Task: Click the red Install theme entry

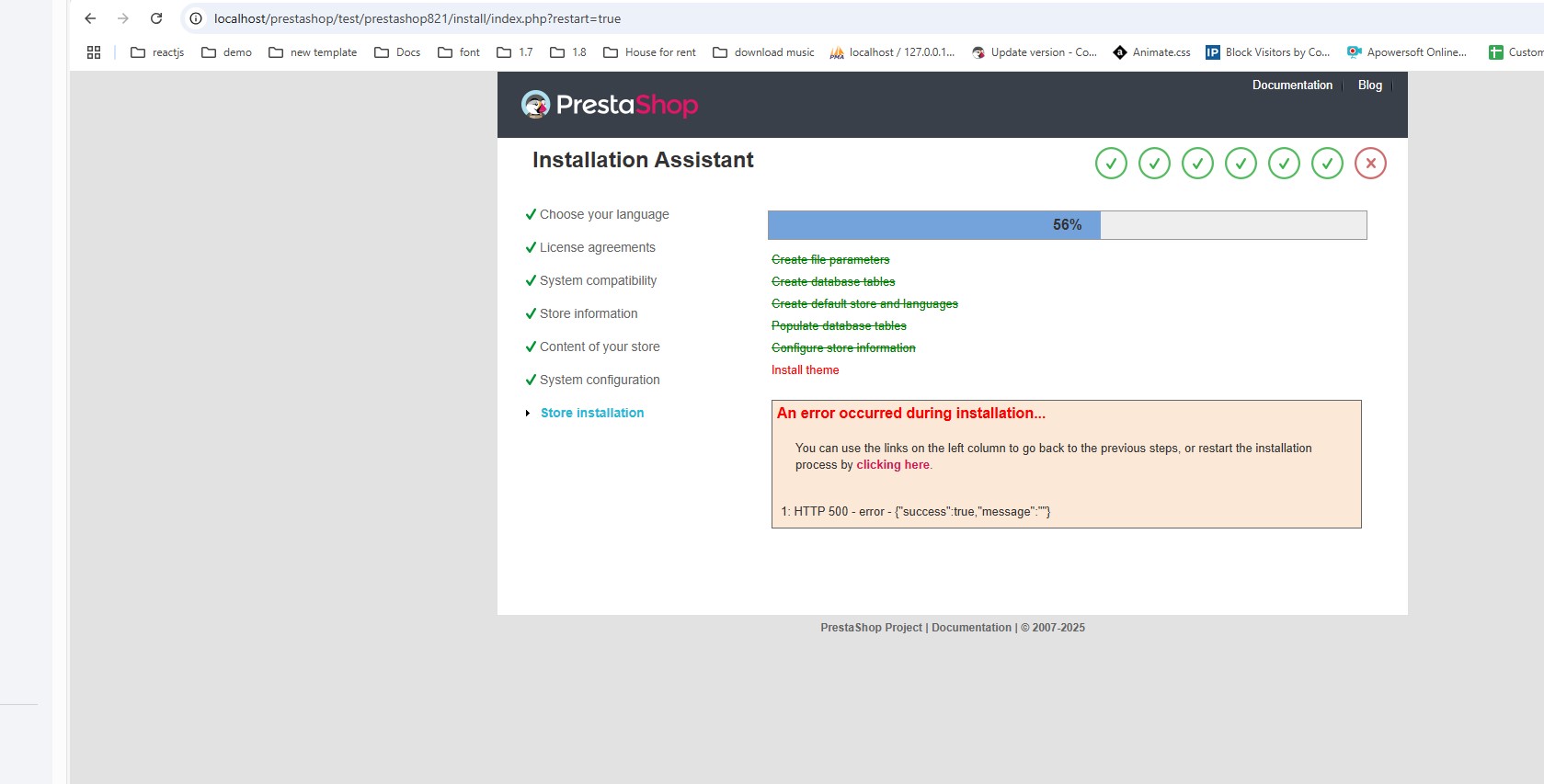Action: click(x=806, y=370)
